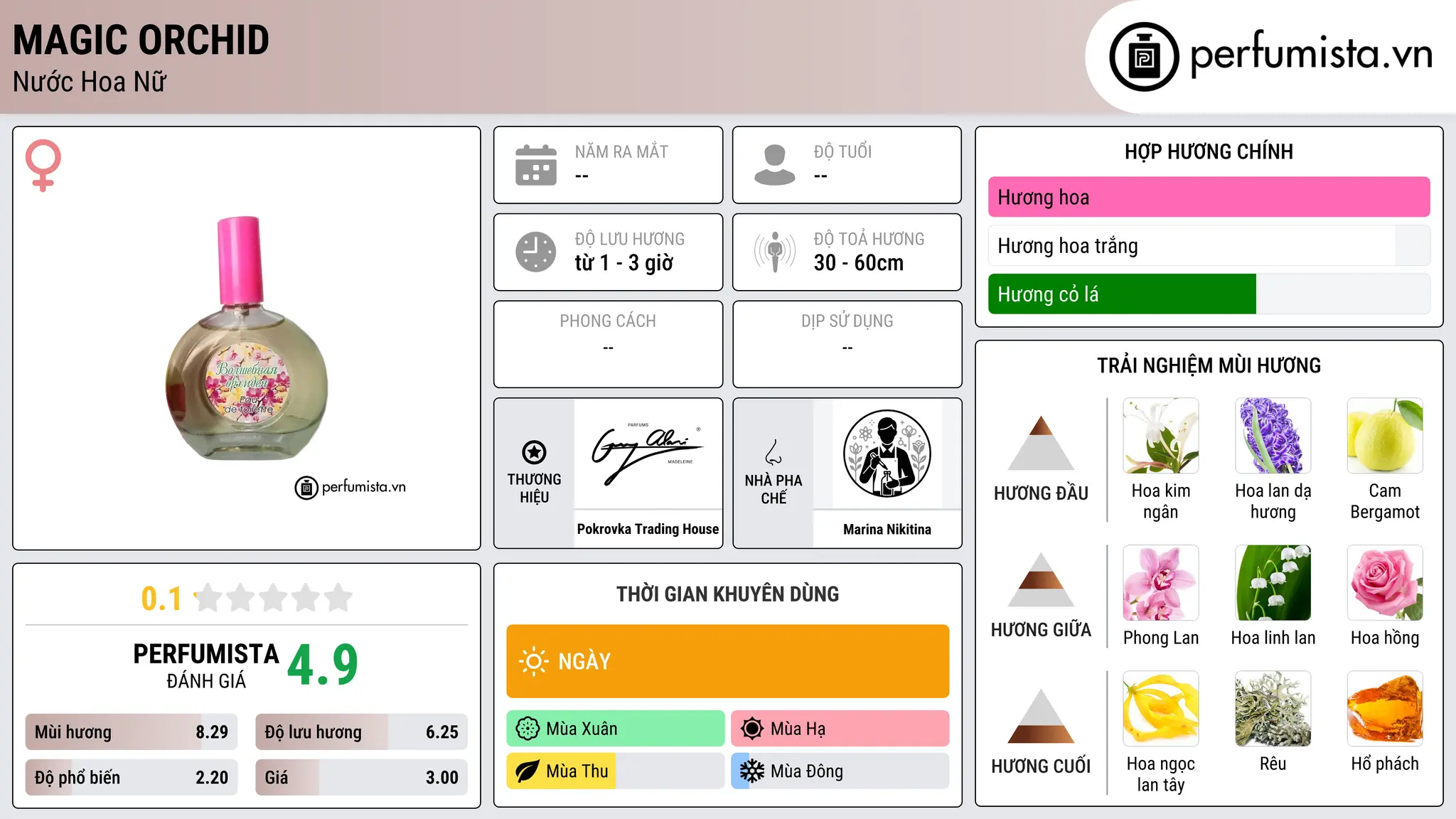Click the Mùi hương 8.29 score bar
The height and width of the screenshot is (819, 1456).
coord(132,732)
